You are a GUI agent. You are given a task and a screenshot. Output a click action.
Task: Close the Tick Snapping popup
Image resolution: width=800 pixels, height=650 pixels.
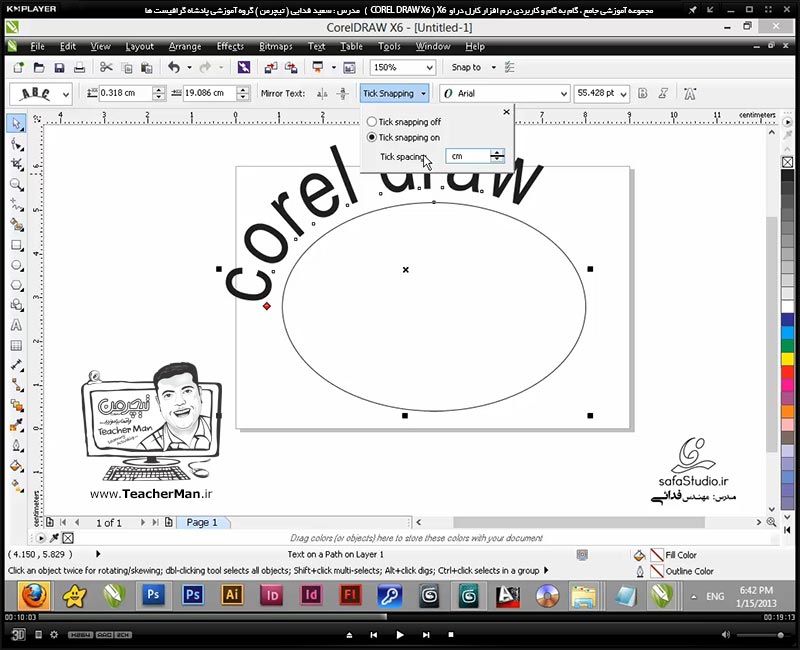pyautogui.click(x=506, y=112)
